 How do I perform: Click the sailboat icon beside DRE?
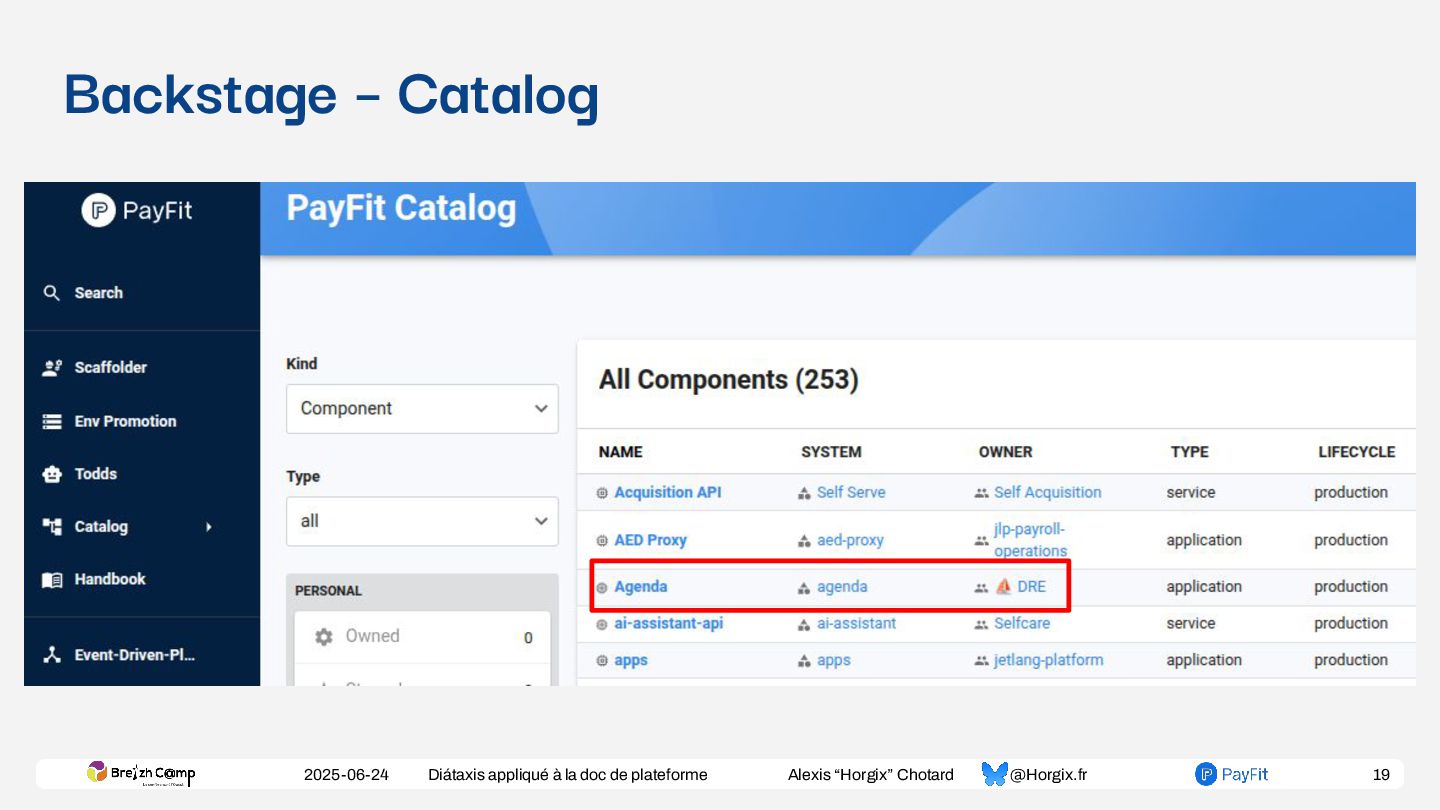1004,587
